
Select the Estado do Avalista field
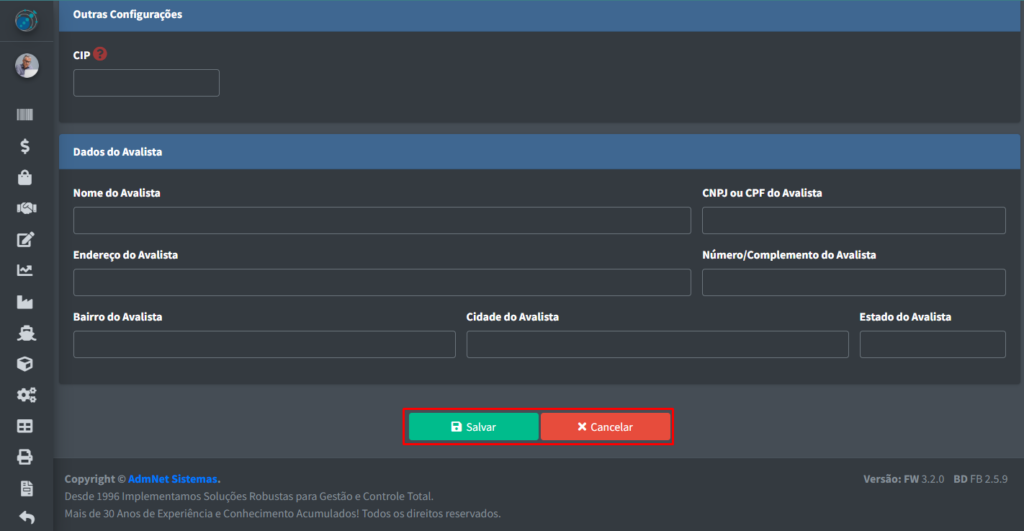click(932, 345)
